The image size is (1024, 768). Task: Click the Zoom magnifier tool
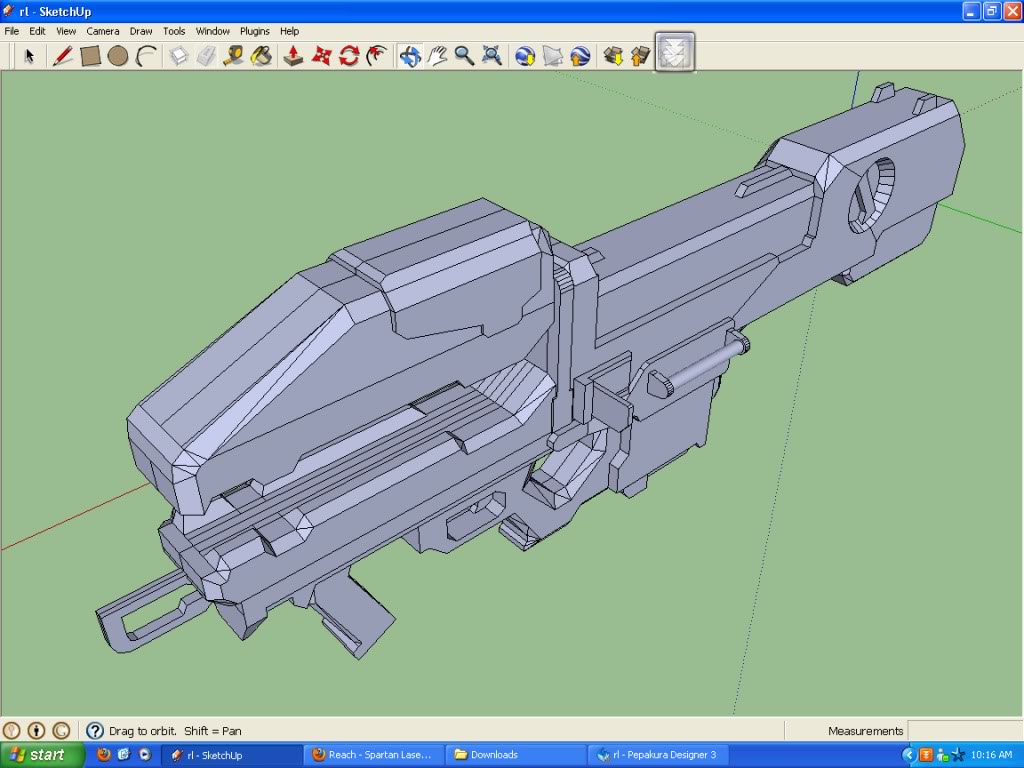[x=464, y=56]
